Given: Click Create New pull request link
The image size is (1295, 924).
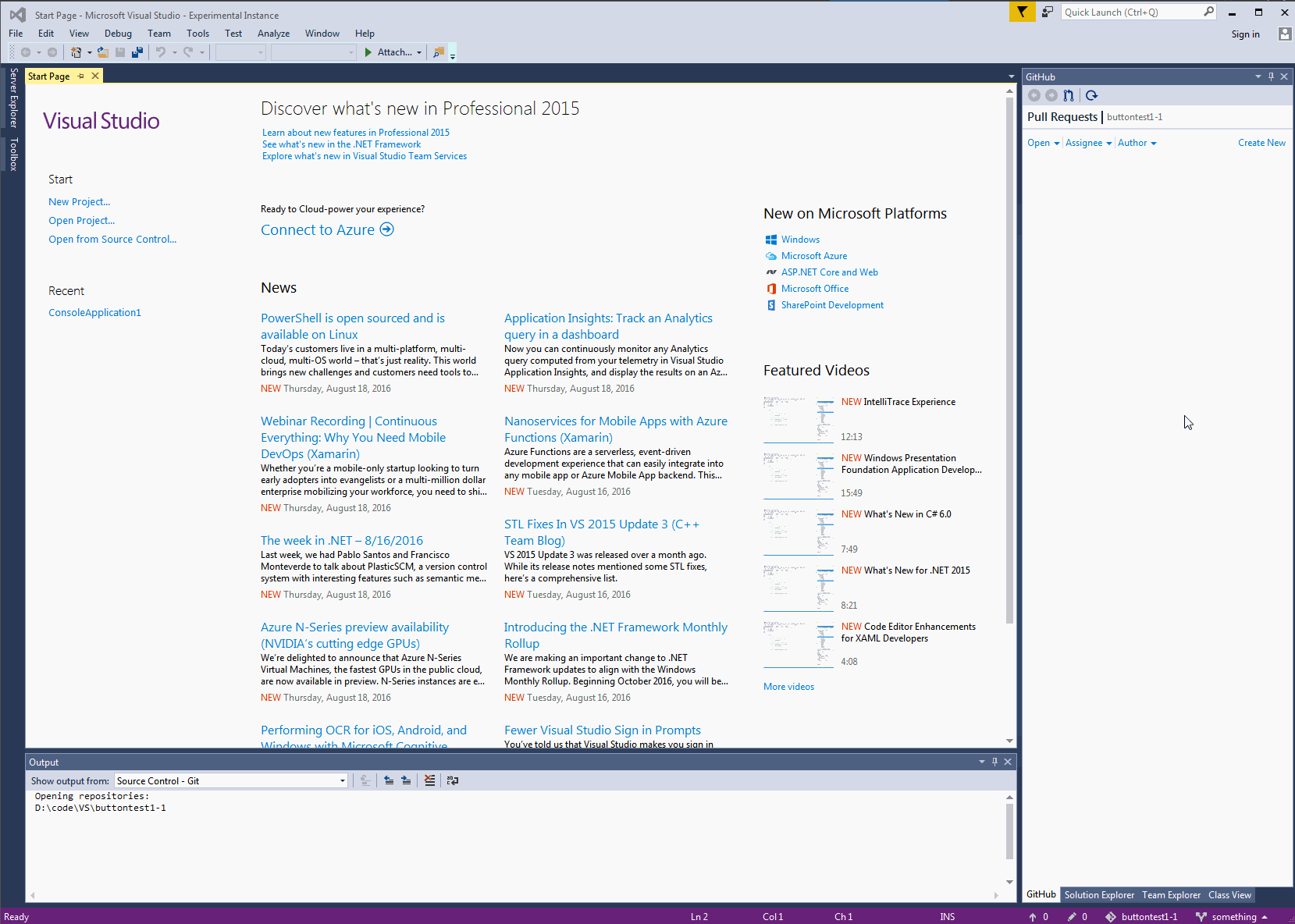Looking at the screenshot, I should pos(1261,143).
